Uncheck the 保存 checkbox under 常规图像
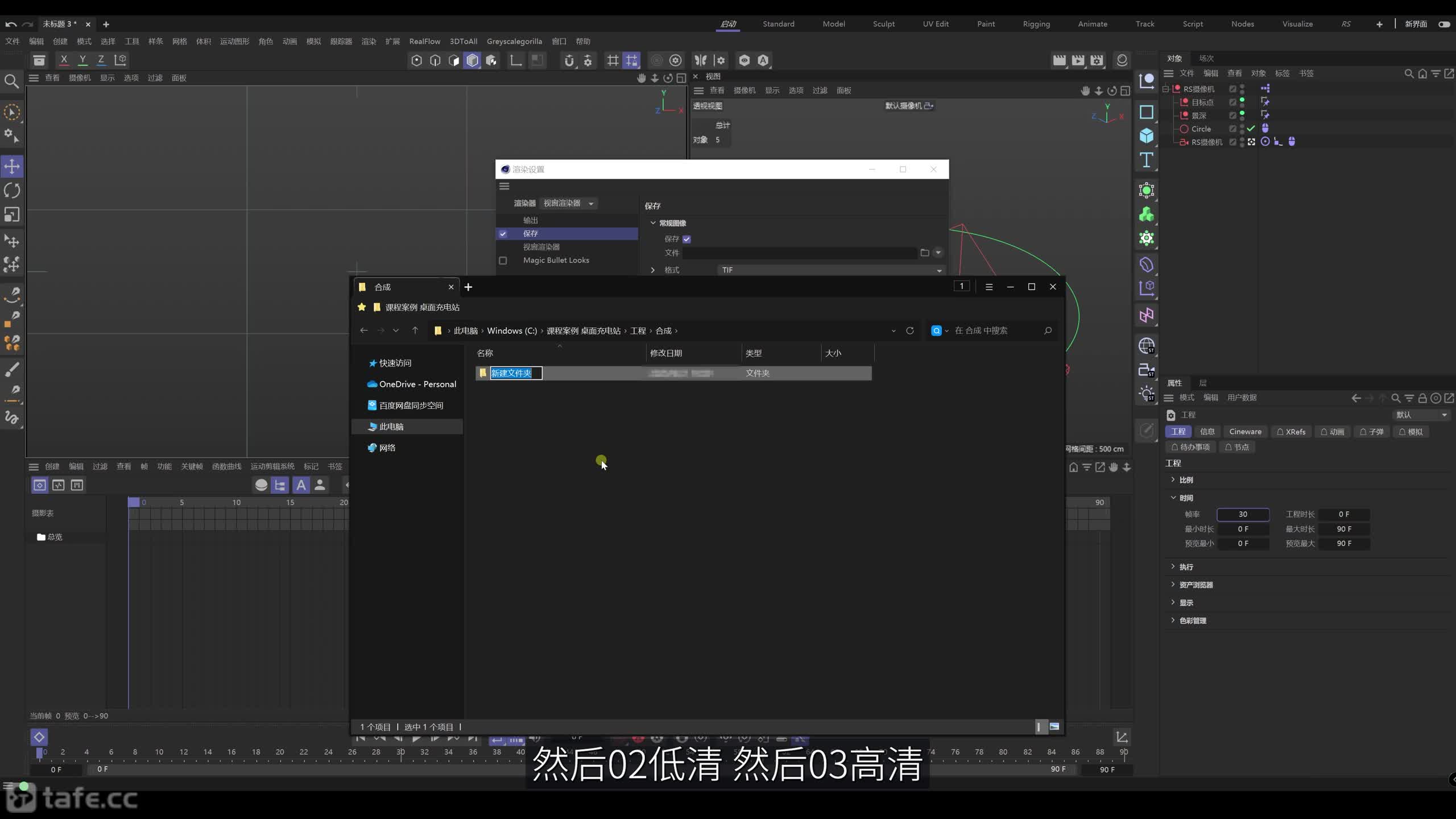 pyautogui.click(x=686, y=239)
